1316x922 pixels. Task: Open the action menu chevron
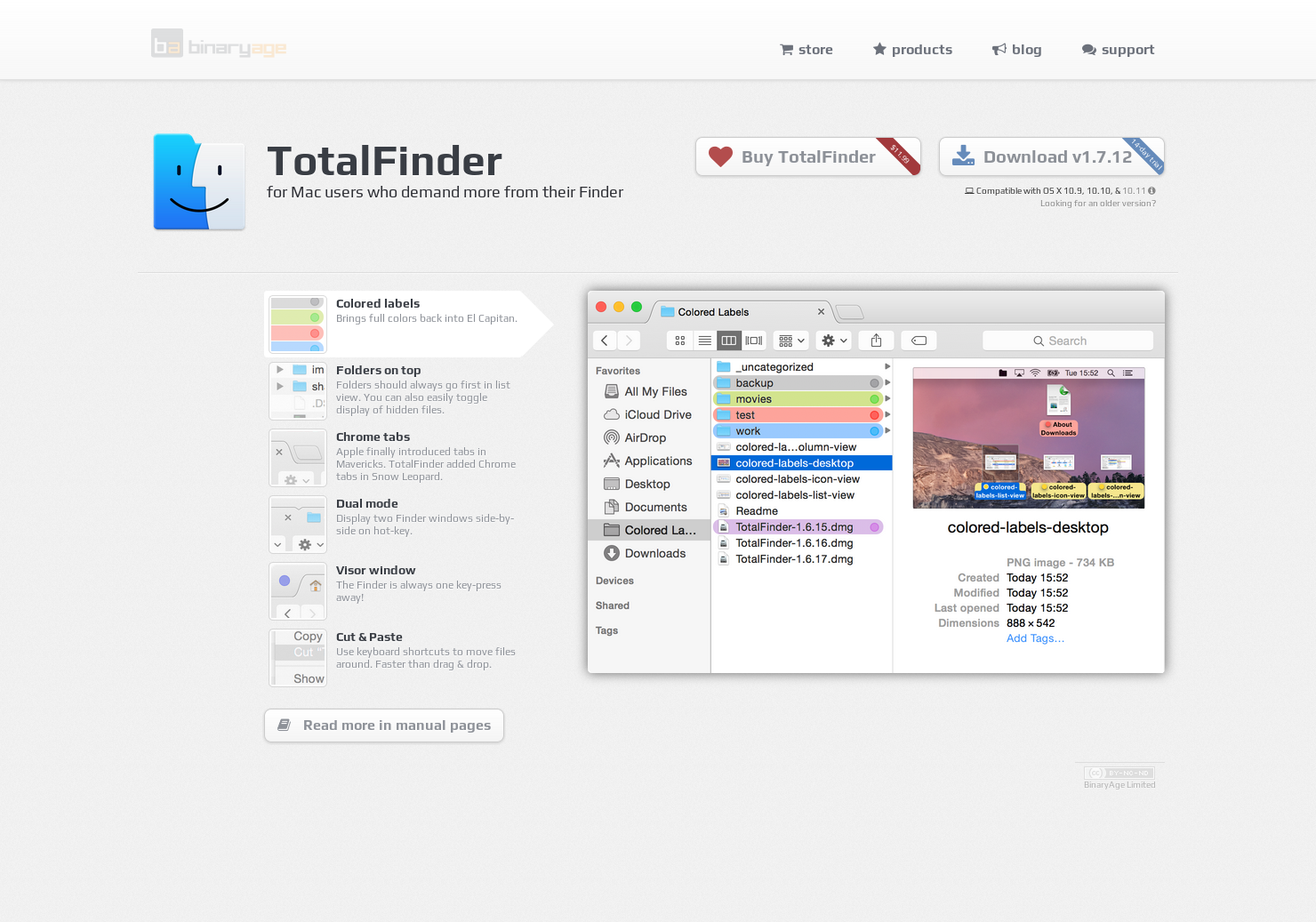[841, 341]
